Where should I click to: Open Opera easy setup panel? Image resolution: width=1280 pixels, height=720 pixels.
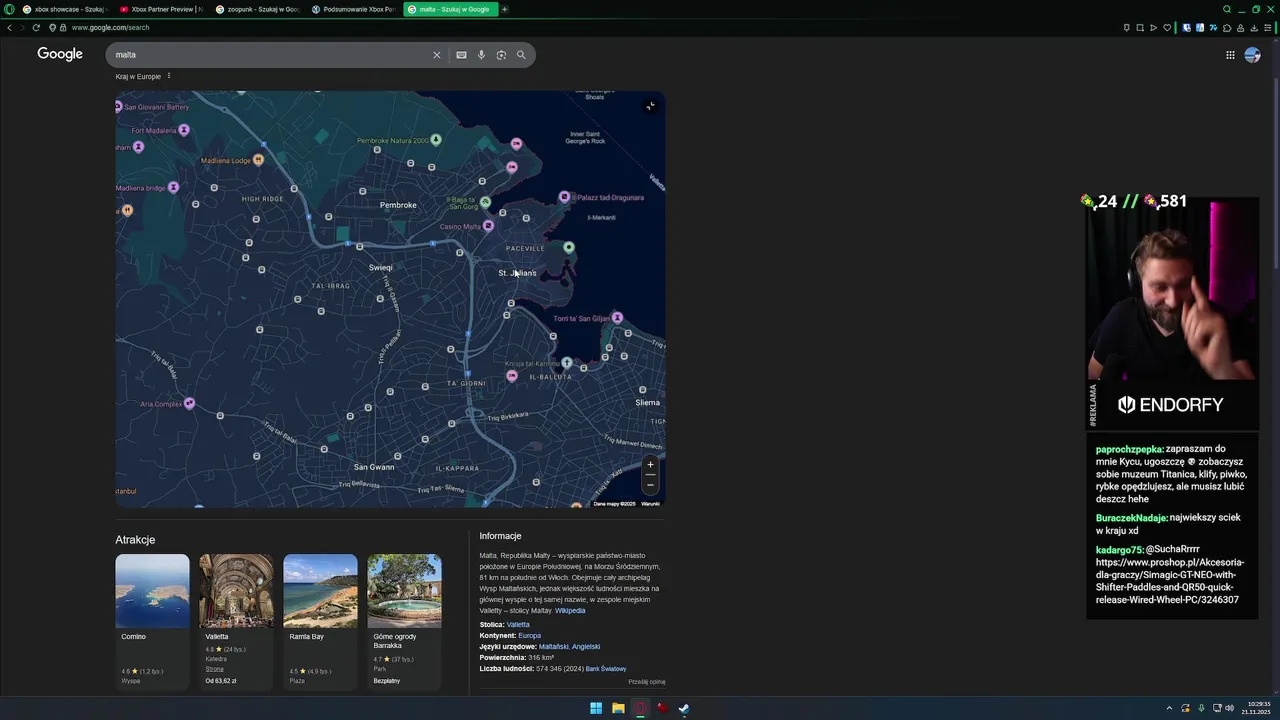click(x=1268, y=28)
